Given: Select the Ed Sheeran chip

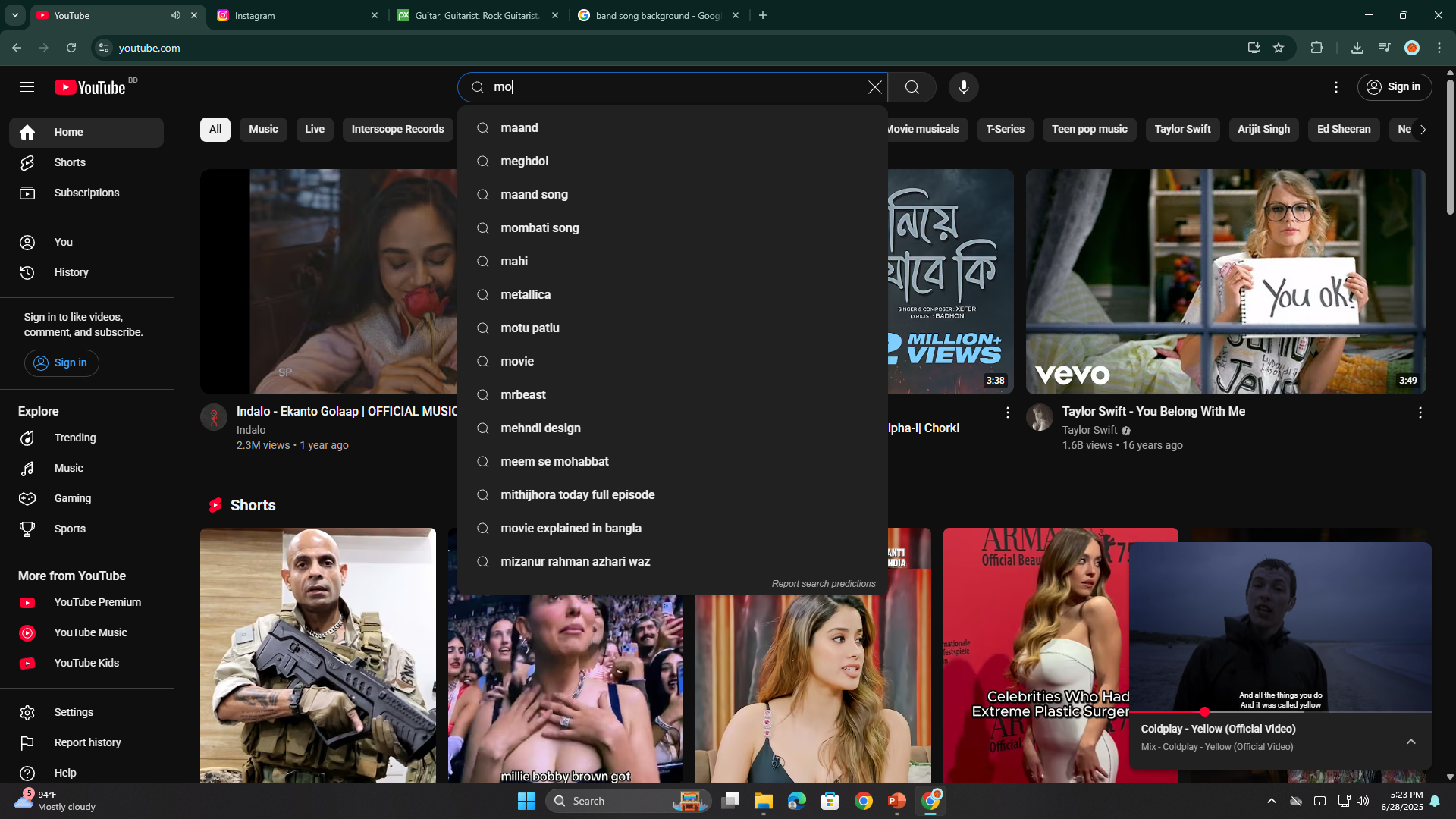Looking at the screenshot, I should [x=1344, y=130].
